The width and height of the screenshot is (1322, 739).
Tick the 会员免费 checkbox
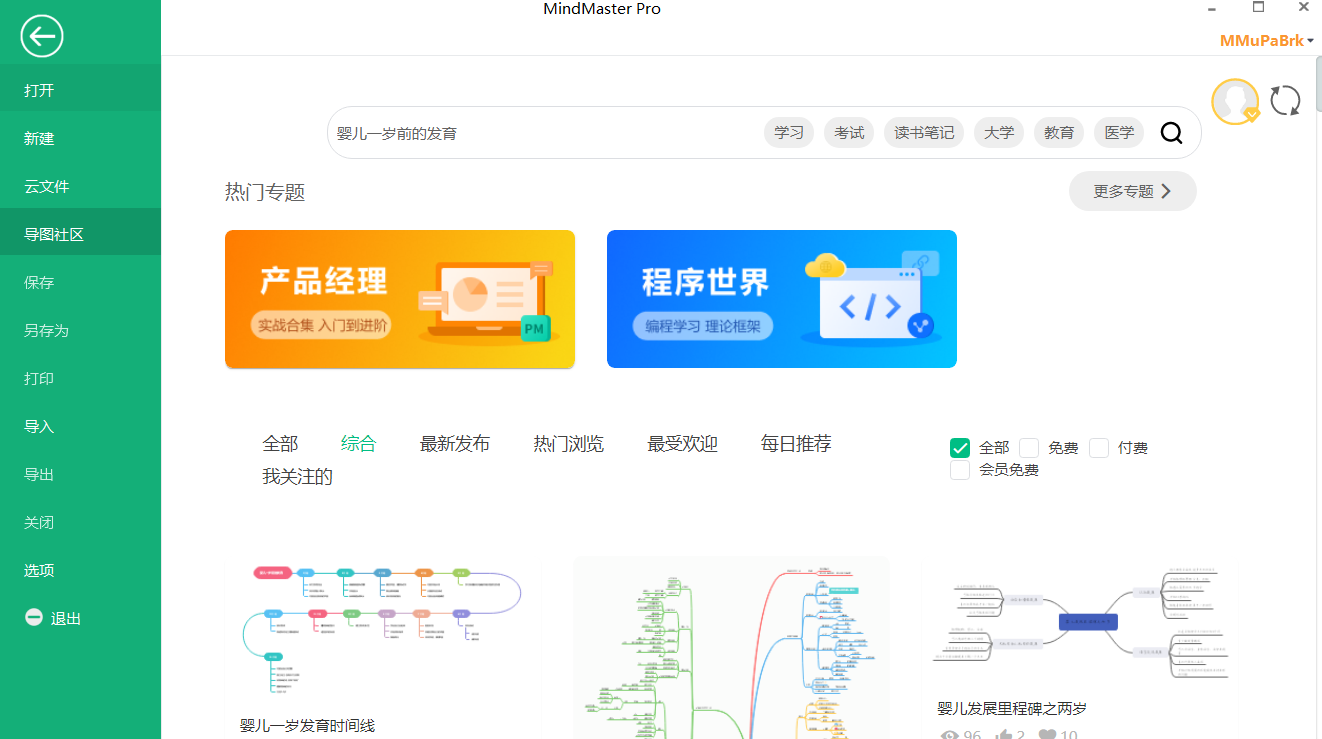960,469
